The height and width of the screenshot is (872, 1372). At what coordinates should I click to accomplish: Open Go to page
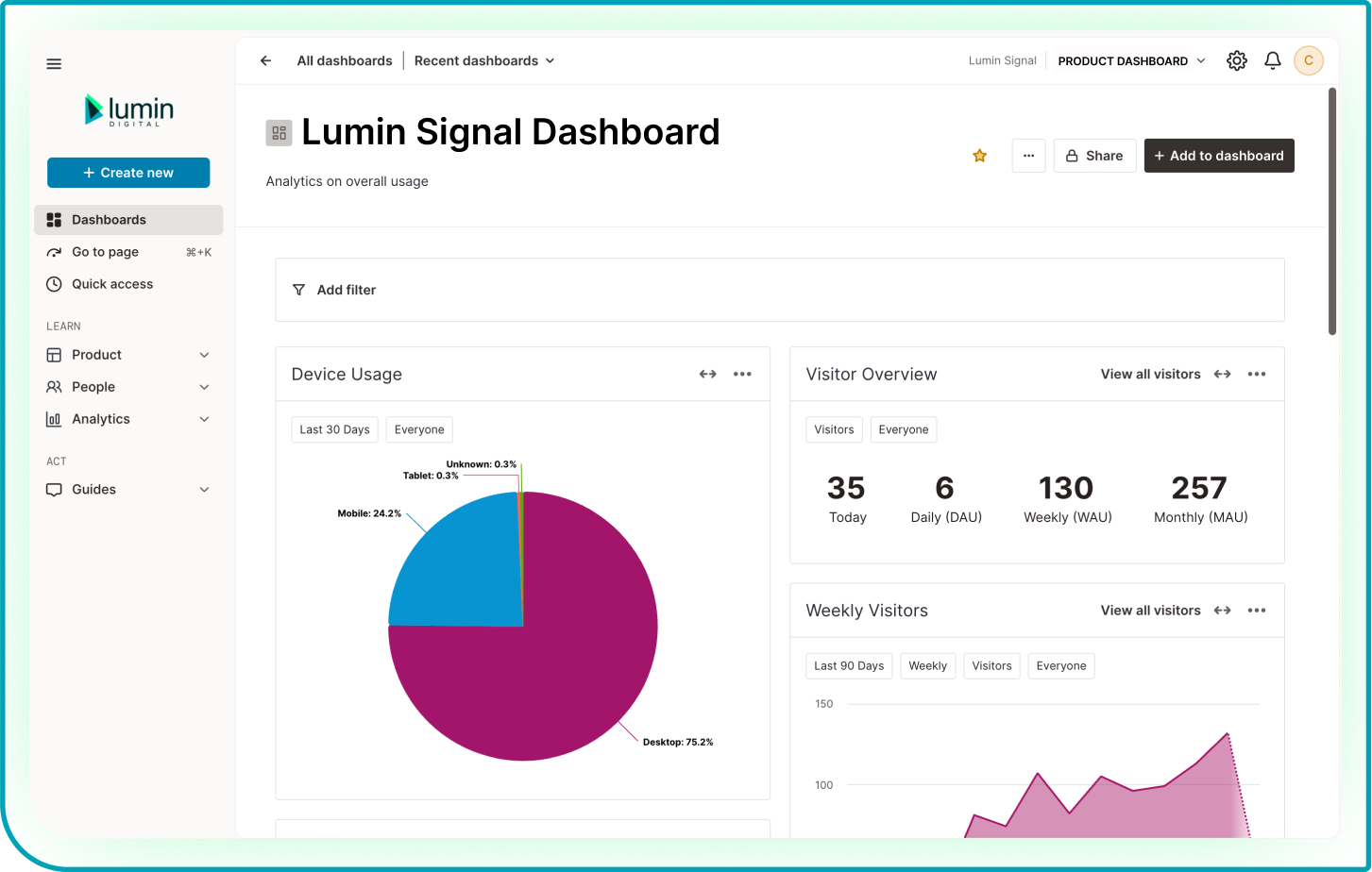point(128,252)
